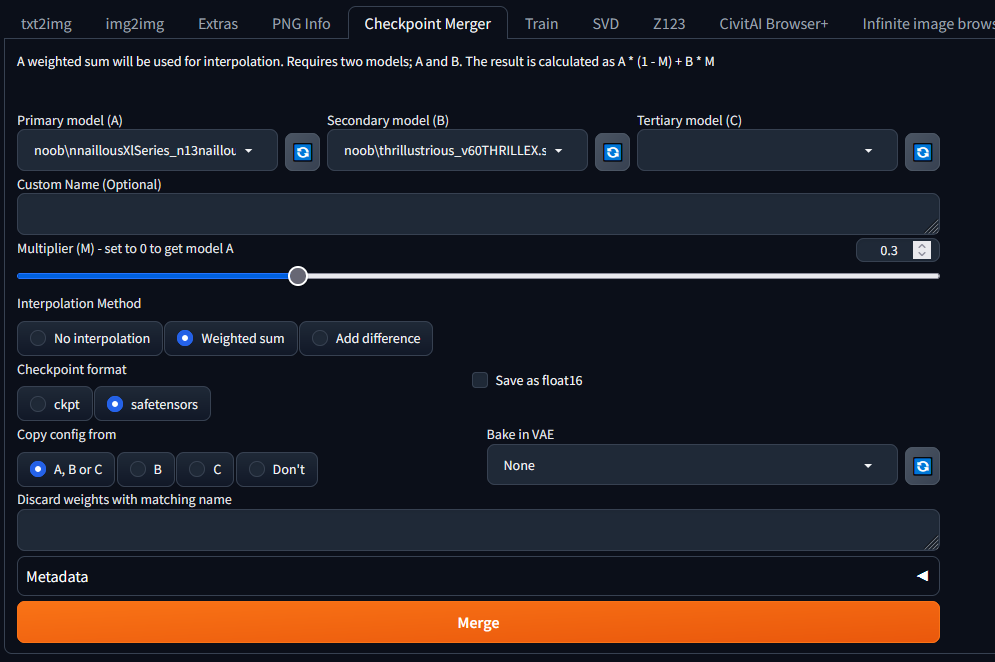This screenshot has height=662, width=995.
Task: Open CivitAI Browser+ tab
Action: click(x=774, y=24)
